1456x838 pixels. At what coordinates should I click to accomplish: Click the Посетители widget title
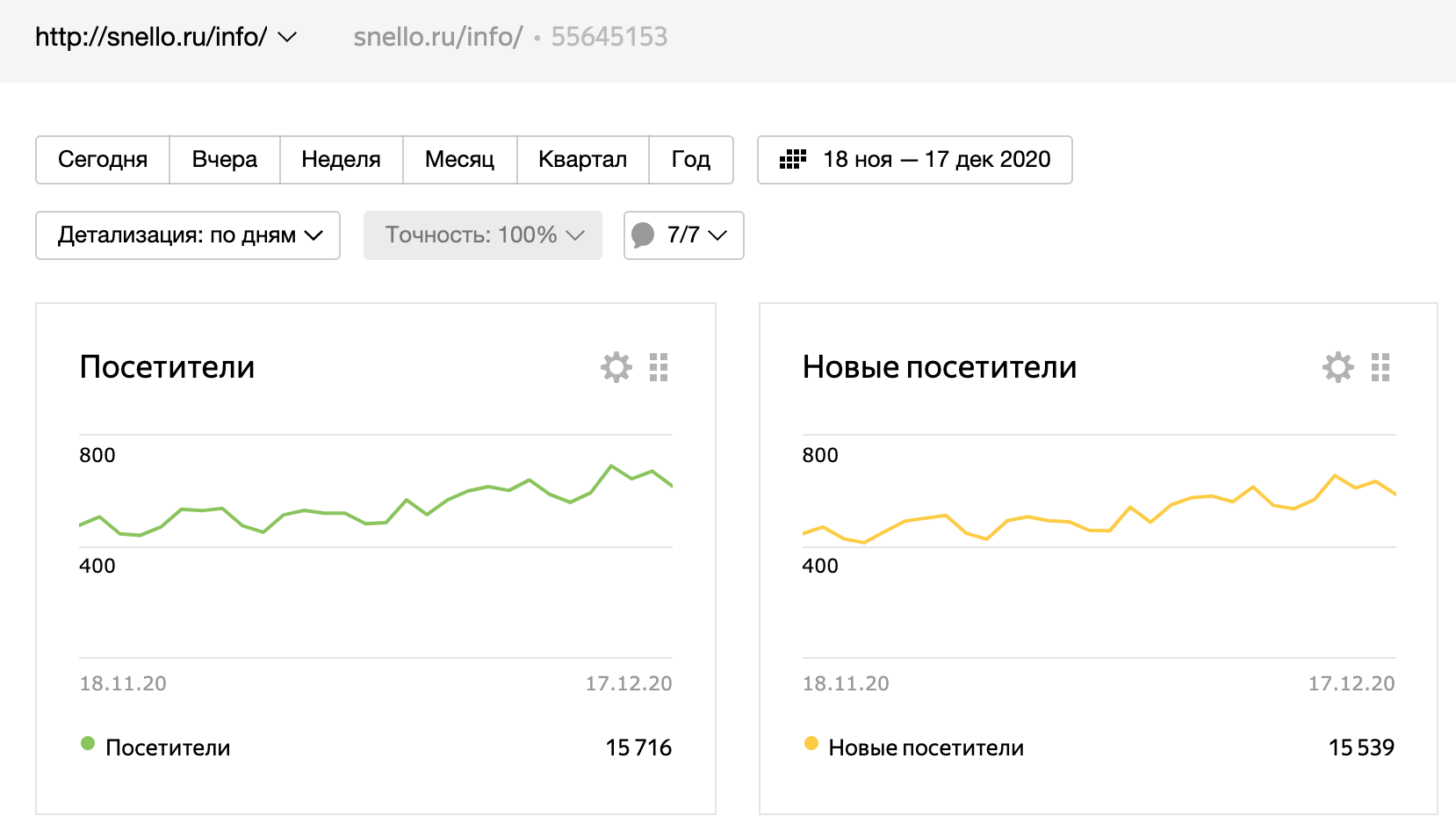click(x=167, y=367)
